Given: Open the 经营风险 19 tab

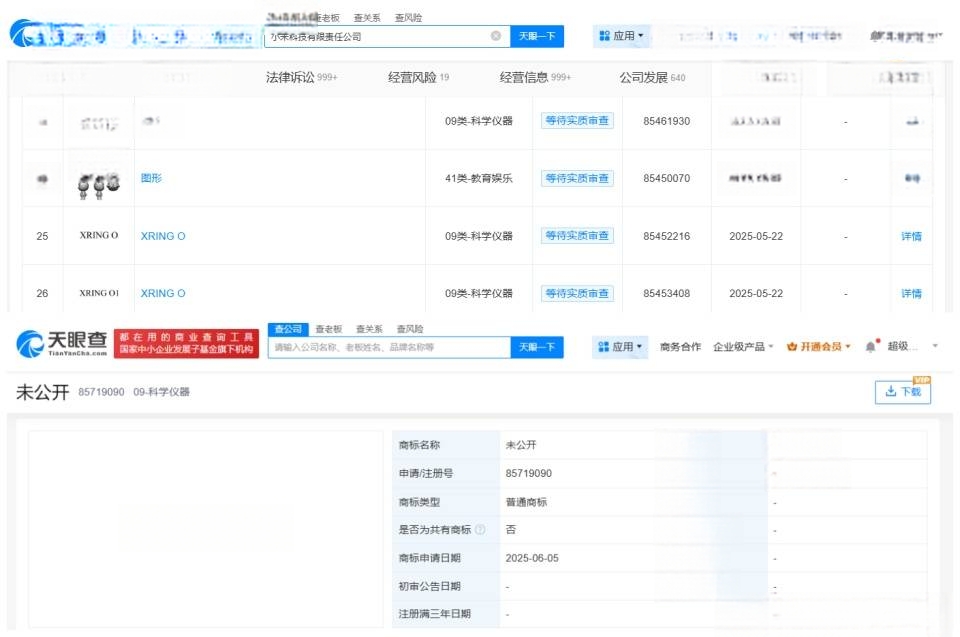Looking at the screenshot, I should pos(418,77).
